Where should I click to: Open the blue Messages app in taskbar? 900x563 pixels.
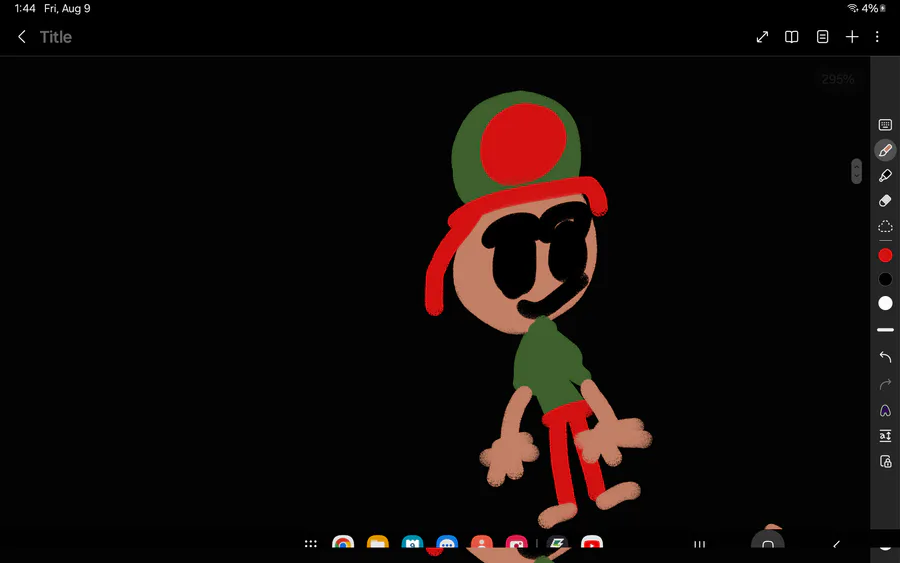[x=447, y=542]
